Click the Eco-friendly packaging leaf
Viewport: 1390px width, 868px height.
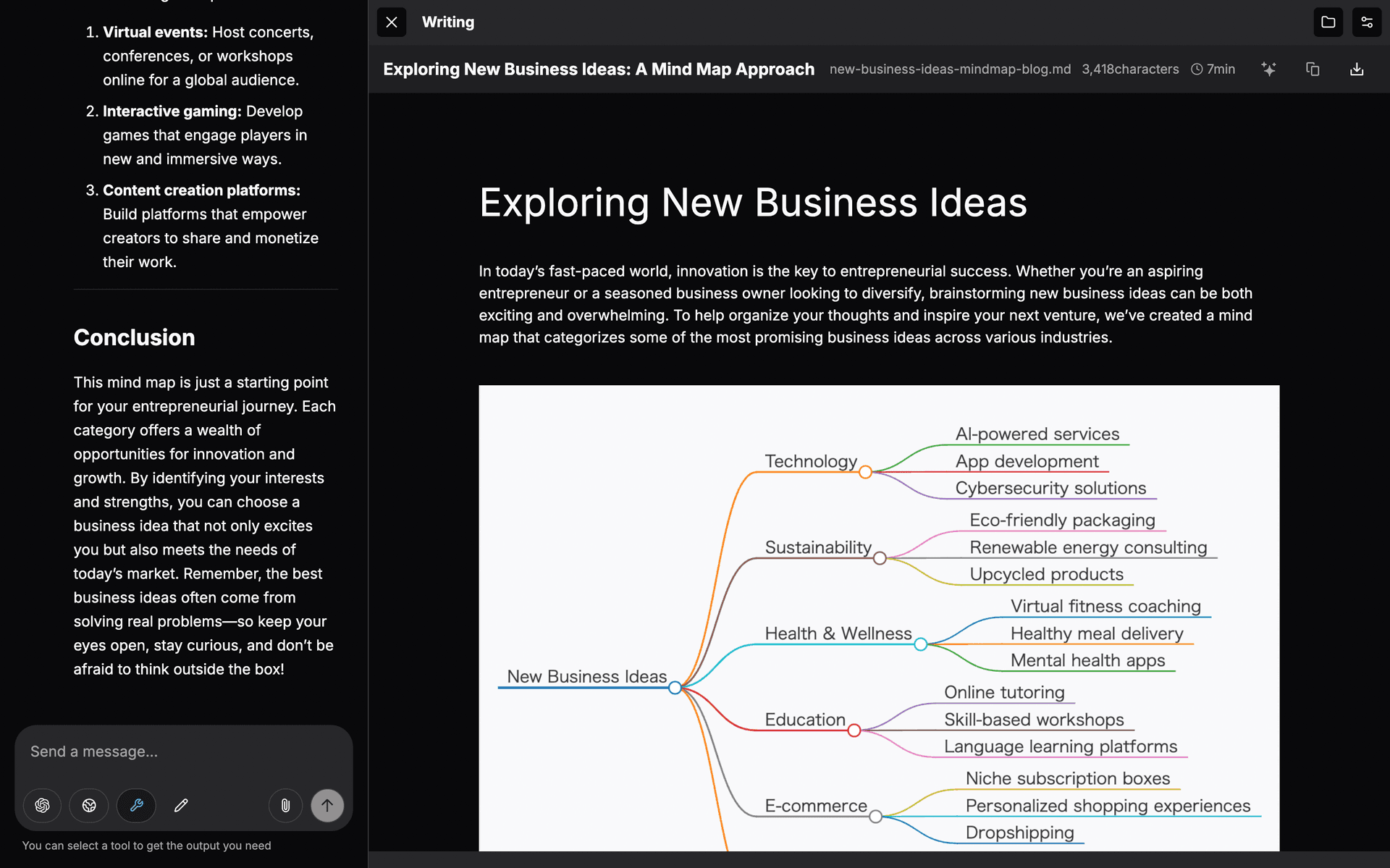coord(1062,520)
